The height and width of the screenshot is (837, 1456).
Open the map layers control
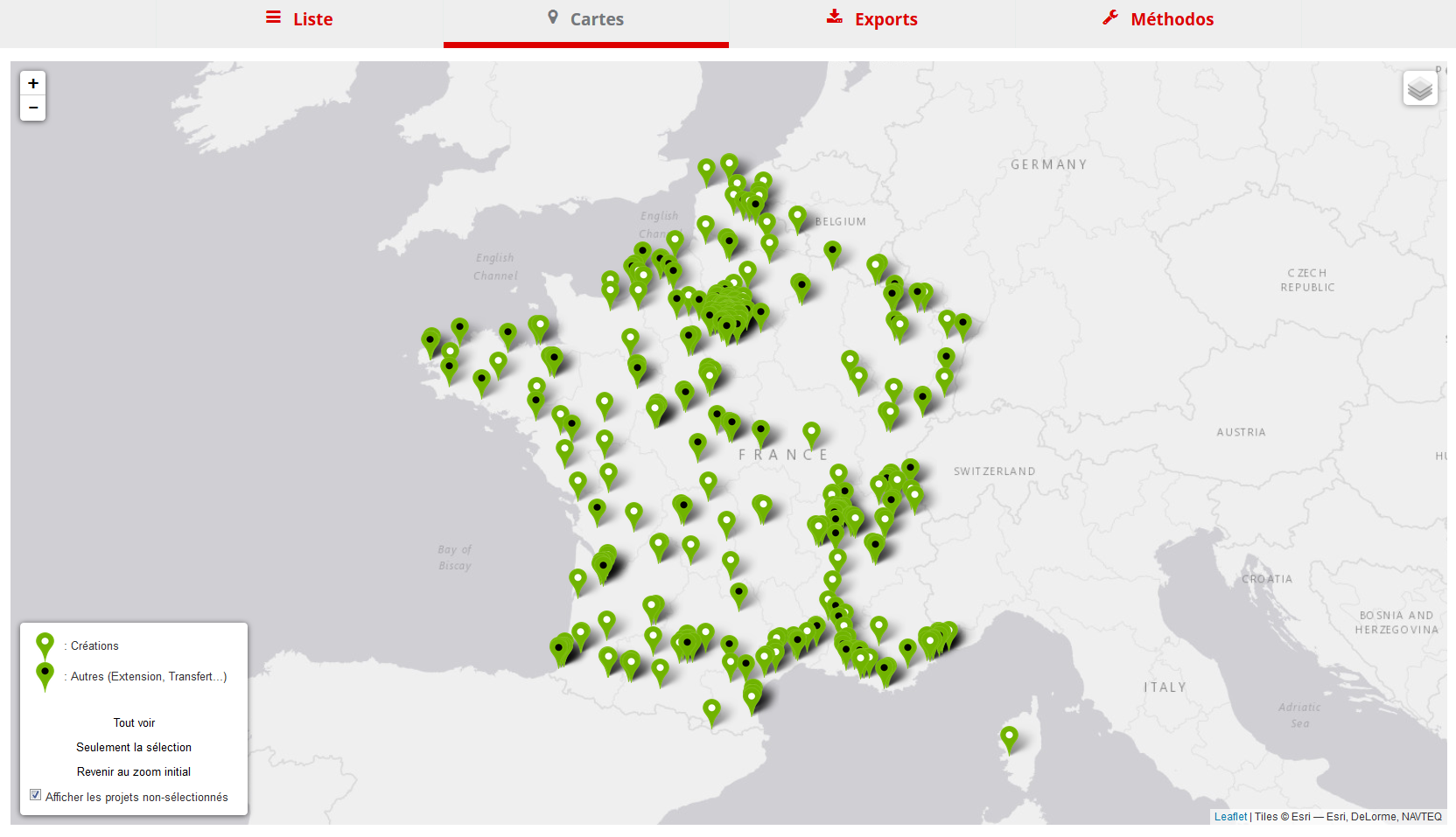coord(1420,88)
